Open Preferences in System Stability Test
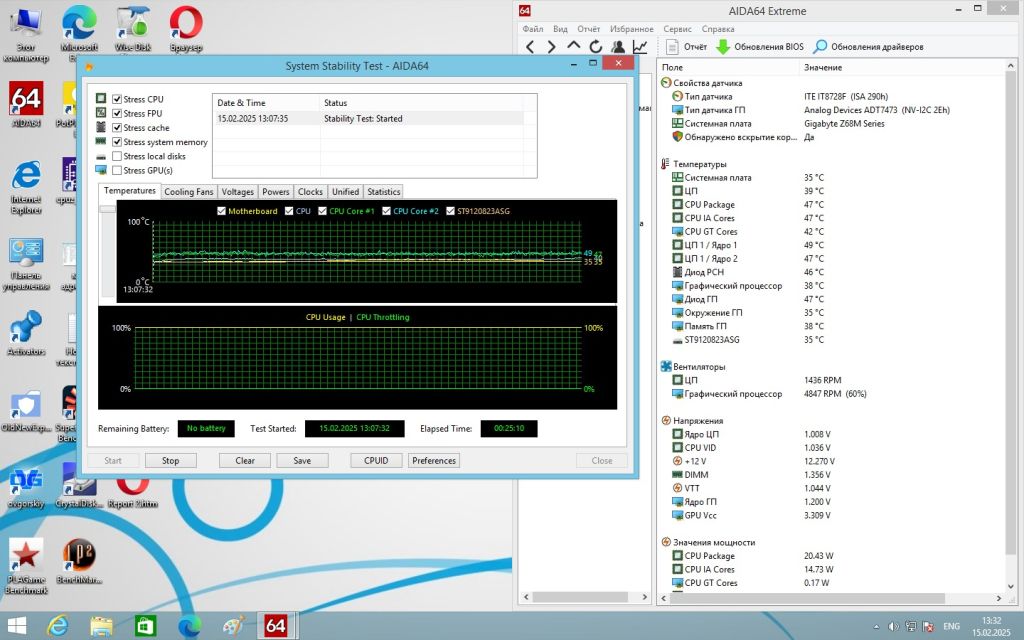Viewport: 1024px width, 640px height. click(434, 460)
